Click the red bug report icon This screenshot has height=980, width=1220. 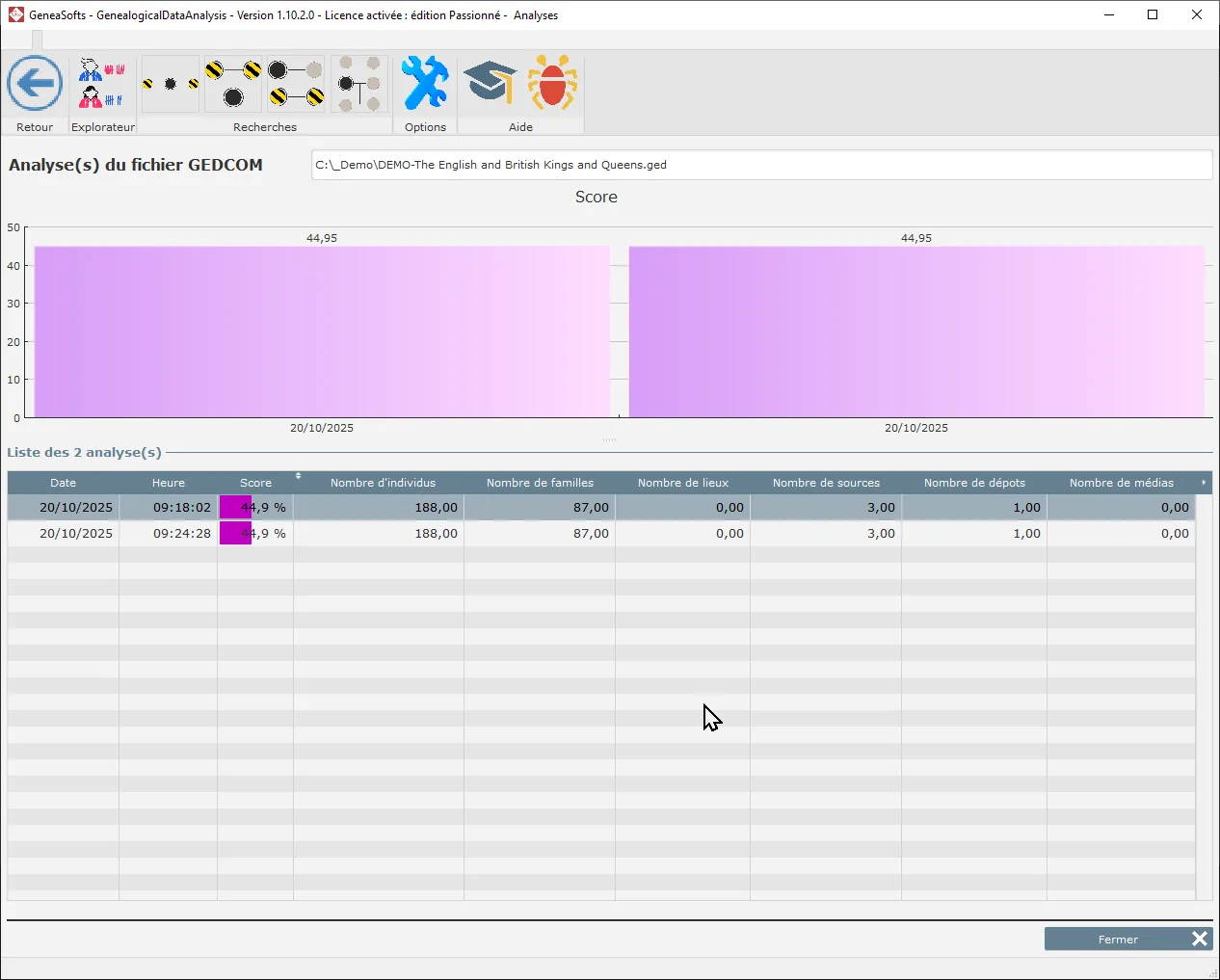tap(552, 84)
